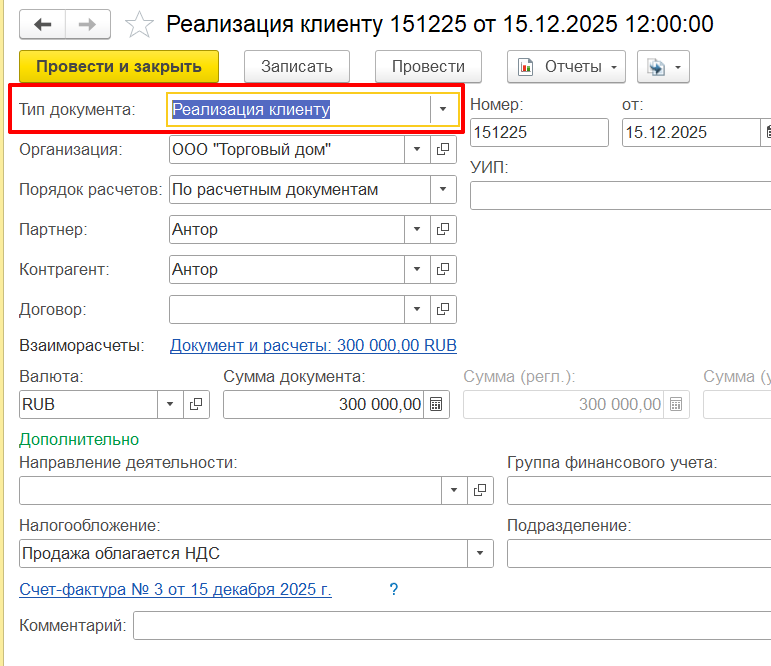
Task: Open the Организация field's open-form icon
Action: coord(444,150)
